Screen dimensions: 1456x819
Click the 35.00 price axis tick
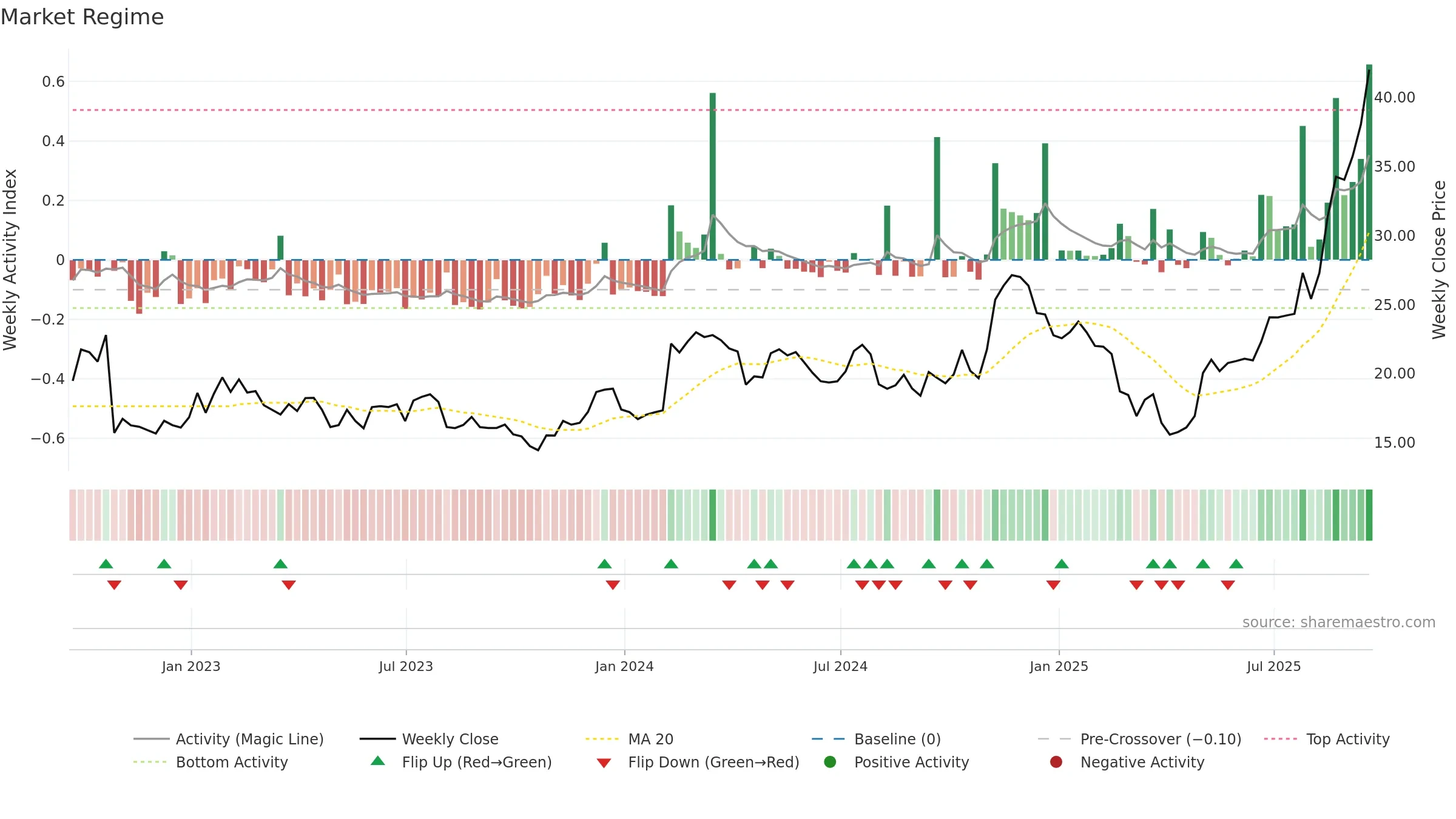(1394, 166)
